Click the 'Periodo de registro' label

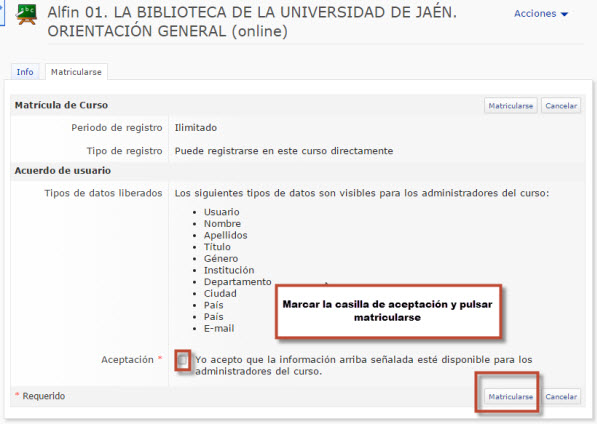117,128
